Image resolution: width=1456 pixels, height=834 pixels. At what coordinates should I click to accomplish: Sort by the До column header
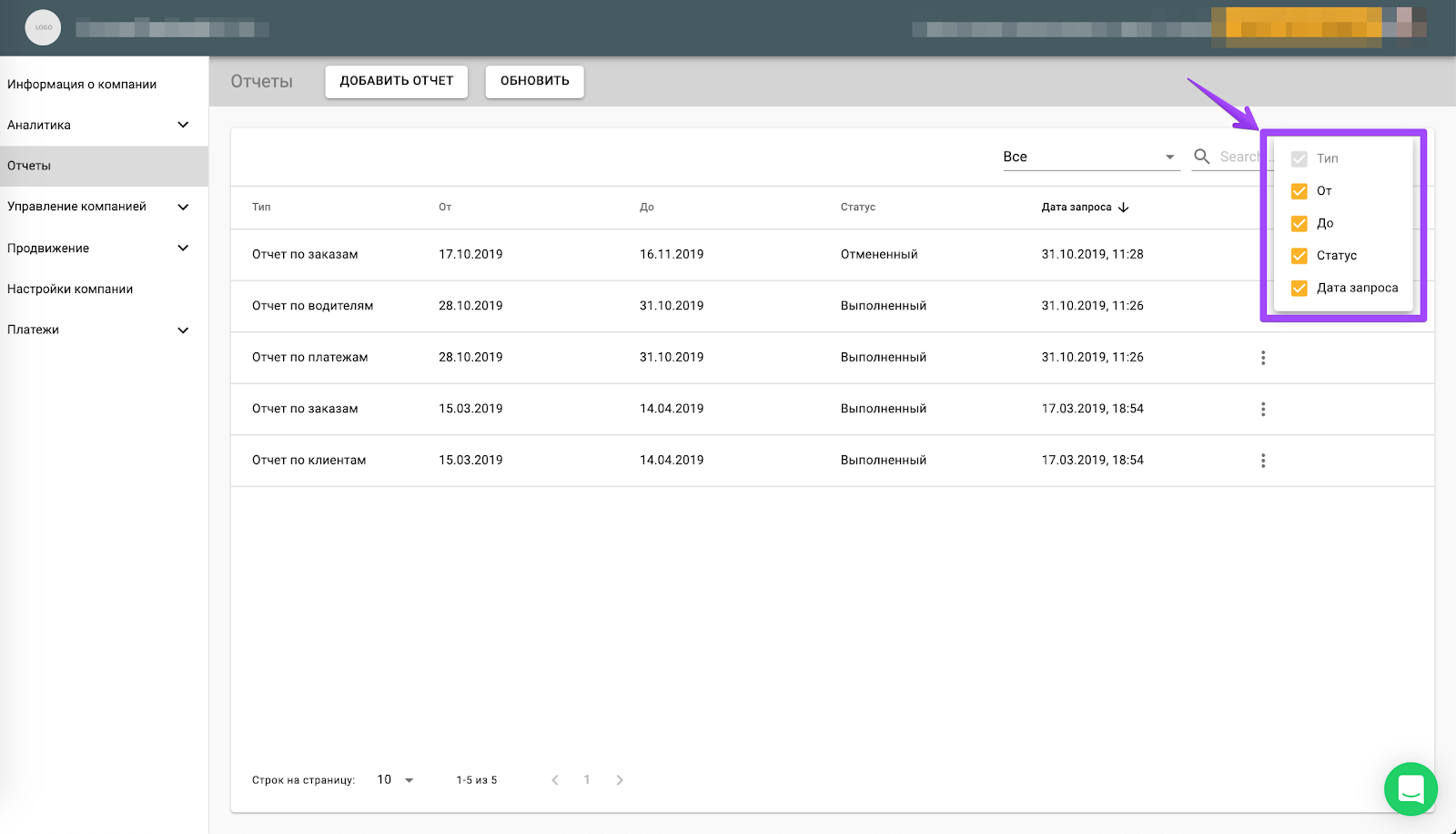point(647,208)
